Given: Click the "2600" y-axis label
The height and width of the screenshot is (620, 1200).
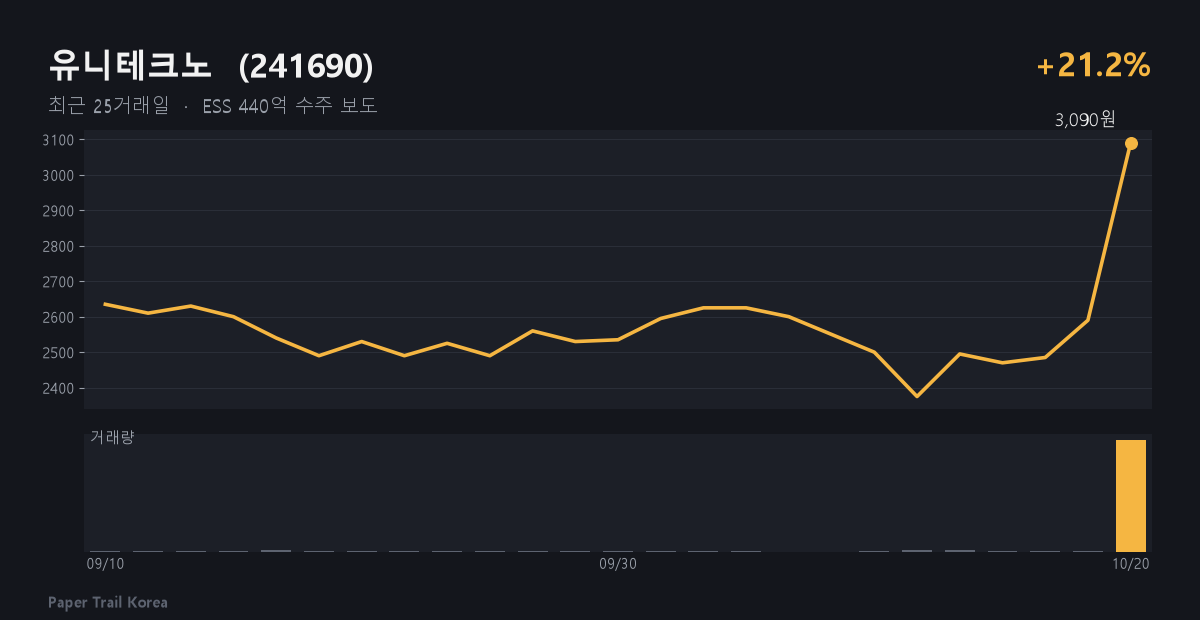Looking at the screenshot, I should [x=58, y=317].
